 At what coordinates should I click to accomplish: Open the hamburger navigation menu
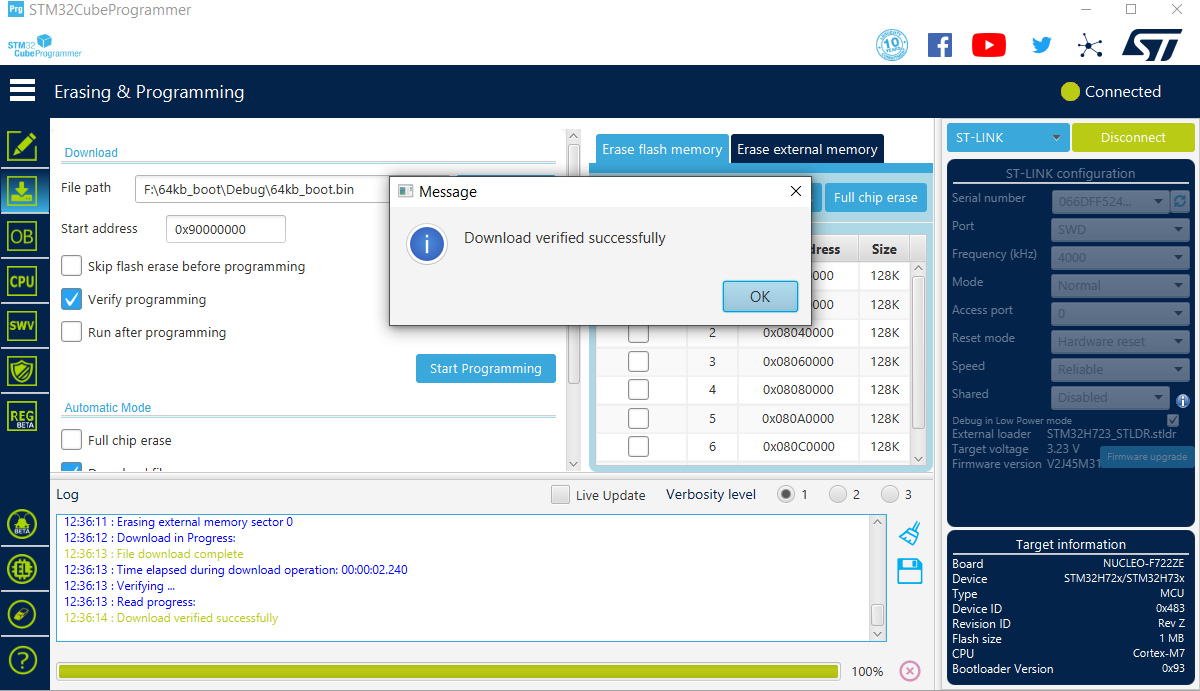pos(22,90)
